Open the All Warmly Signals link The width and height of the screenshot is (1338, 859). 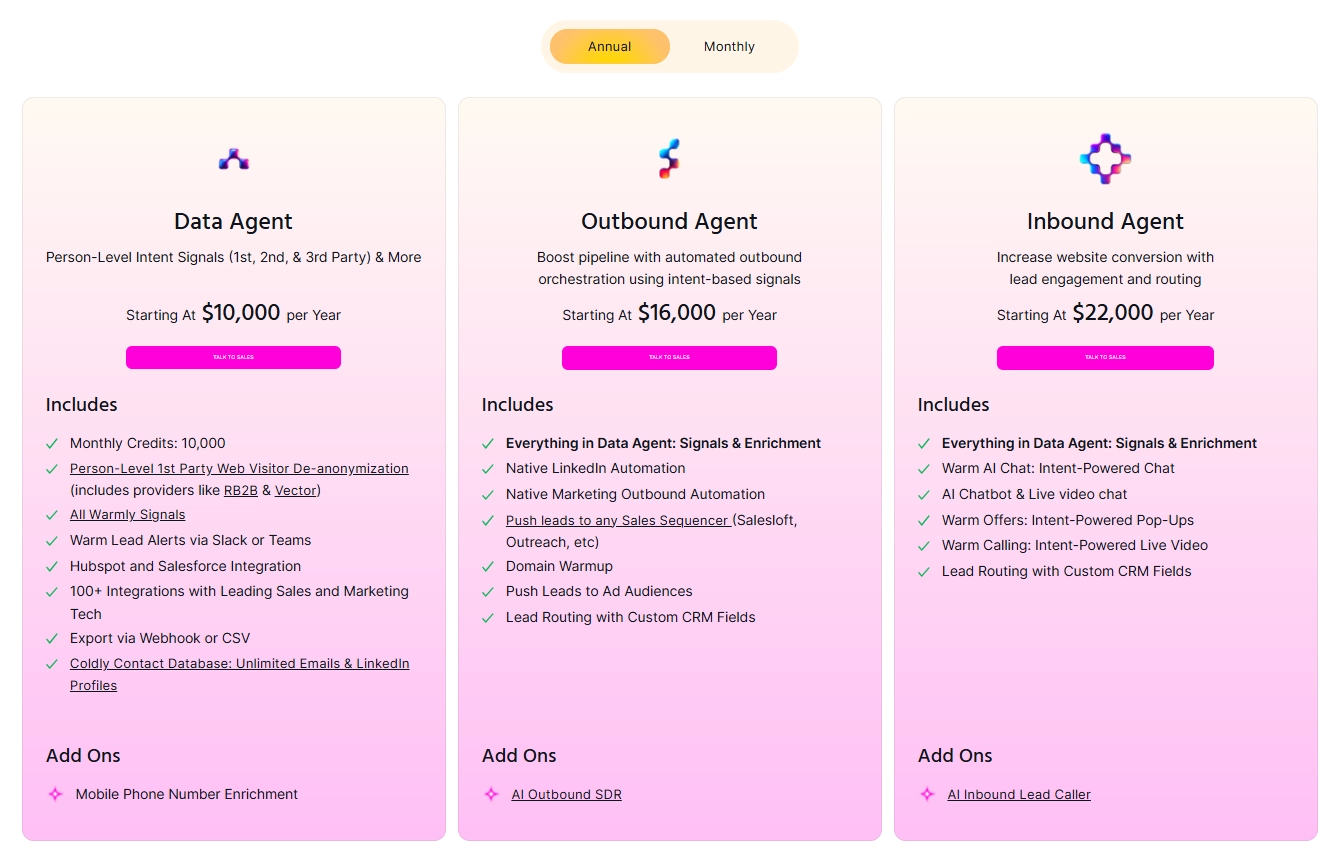pyautogui.click(x=127, y=514)
